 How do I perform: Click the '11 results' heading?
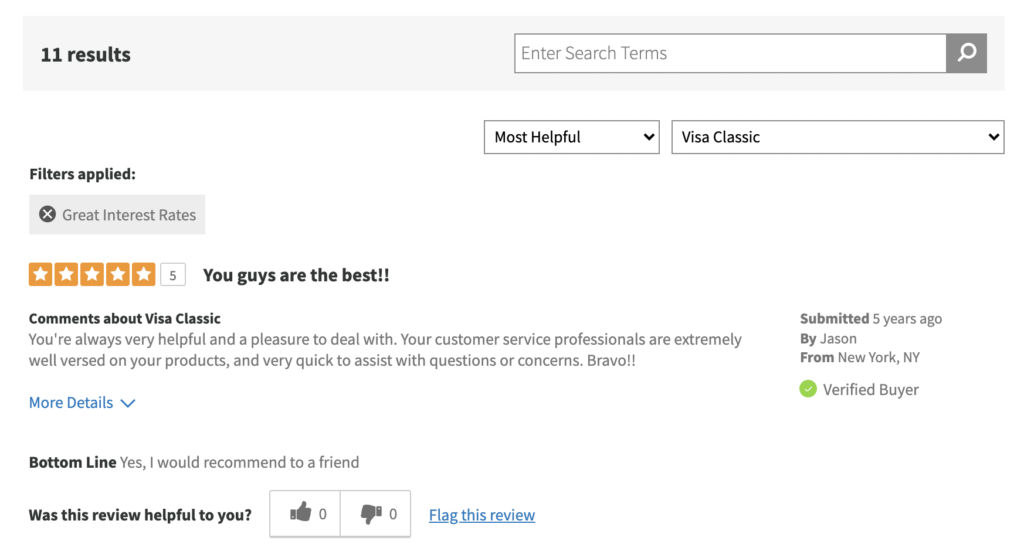point(86,55)
